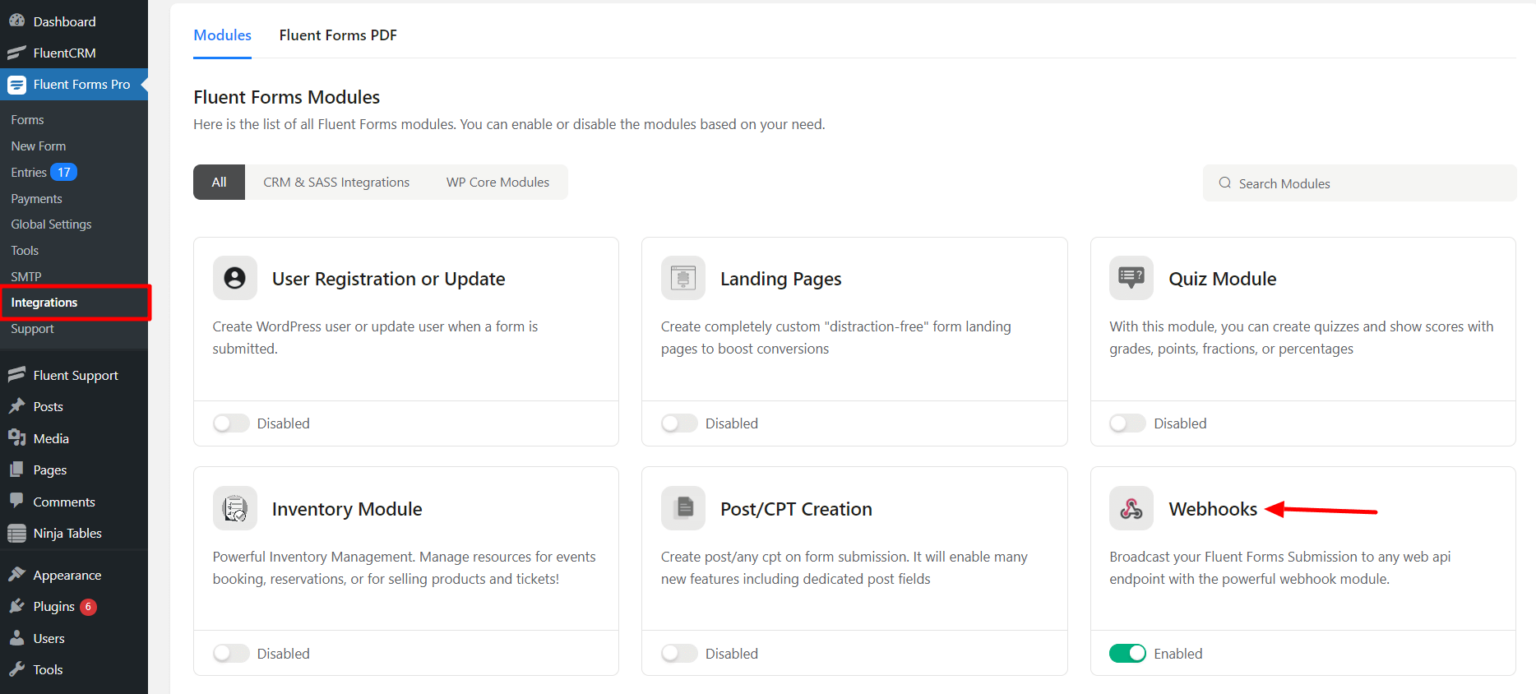Click the User Registration or Update module icon
Image resolution: width=1536 pixels, height=694 pixels.
[235, 278]
